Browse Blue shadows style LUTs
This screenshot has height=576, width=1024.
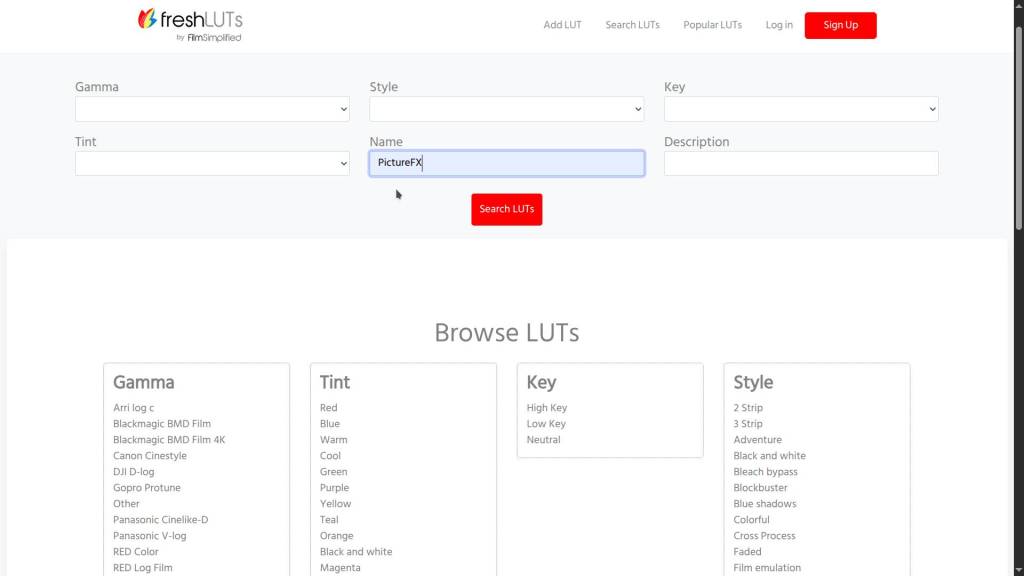(765, 504)
